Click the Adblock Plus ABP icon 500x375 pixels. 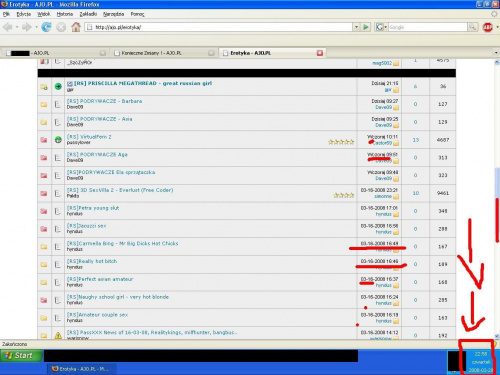pyautogui.click(x=488, y=27)
